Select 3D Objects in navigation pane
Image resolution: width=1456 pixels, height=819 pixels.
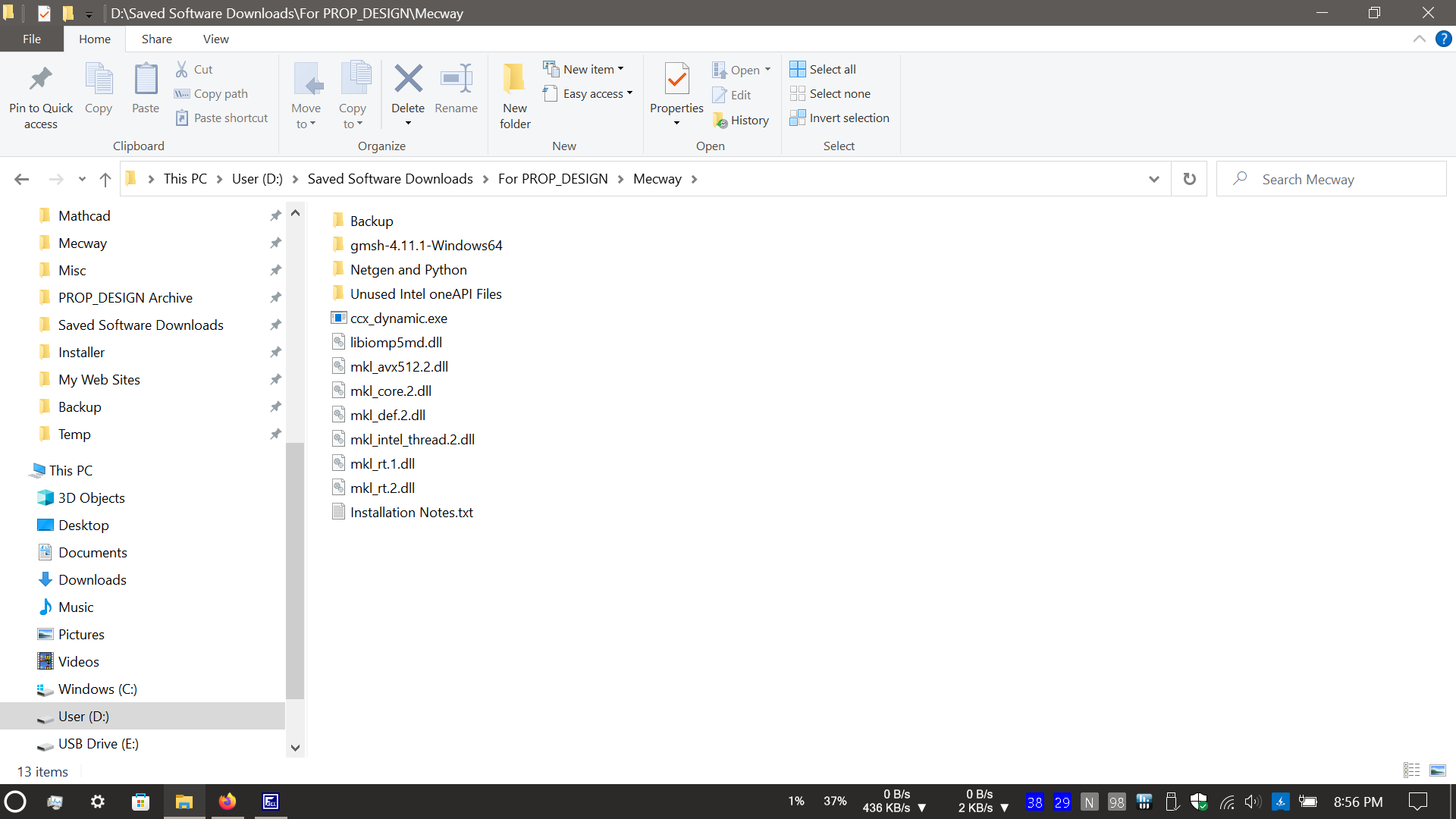point(91,497)
